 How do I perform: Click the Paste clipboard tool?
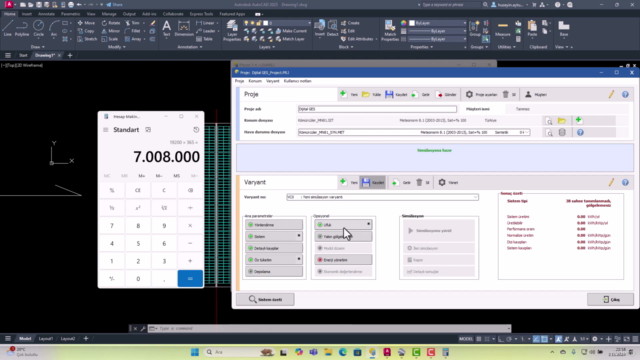click(x=532, y=29)
